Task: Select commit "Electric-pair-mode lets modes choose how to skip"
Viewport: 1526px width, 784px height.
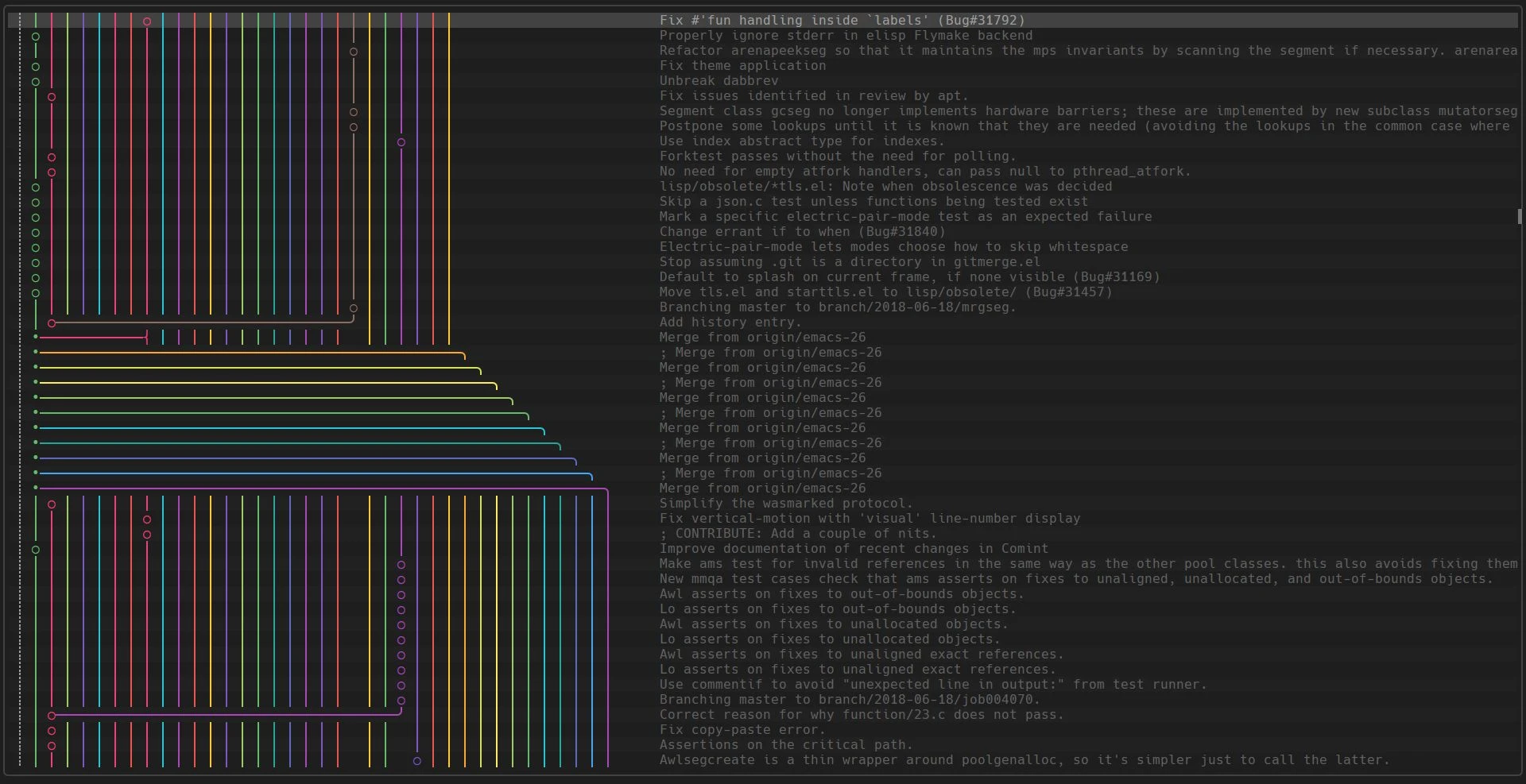Action: tap(893, 247)
